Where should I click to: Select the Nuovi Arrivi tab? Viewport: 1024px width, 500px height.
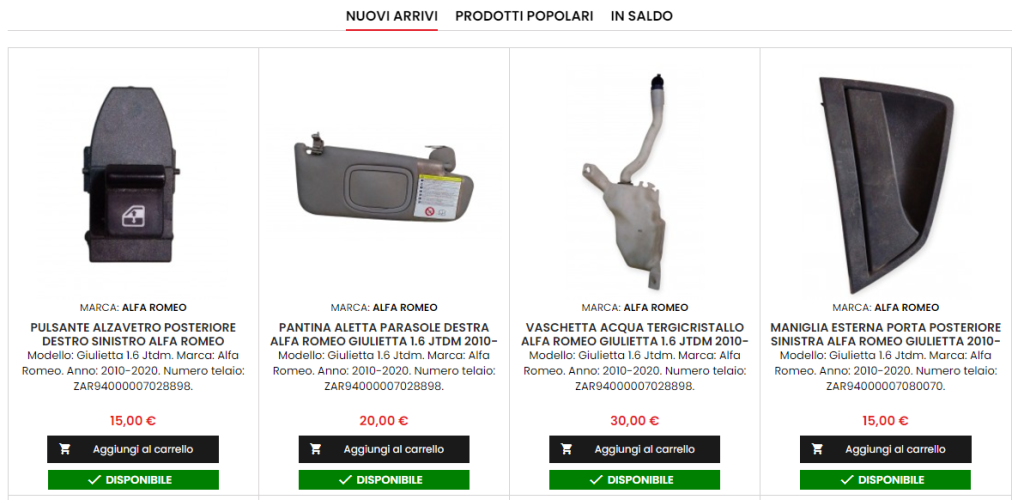coord(392,16)
